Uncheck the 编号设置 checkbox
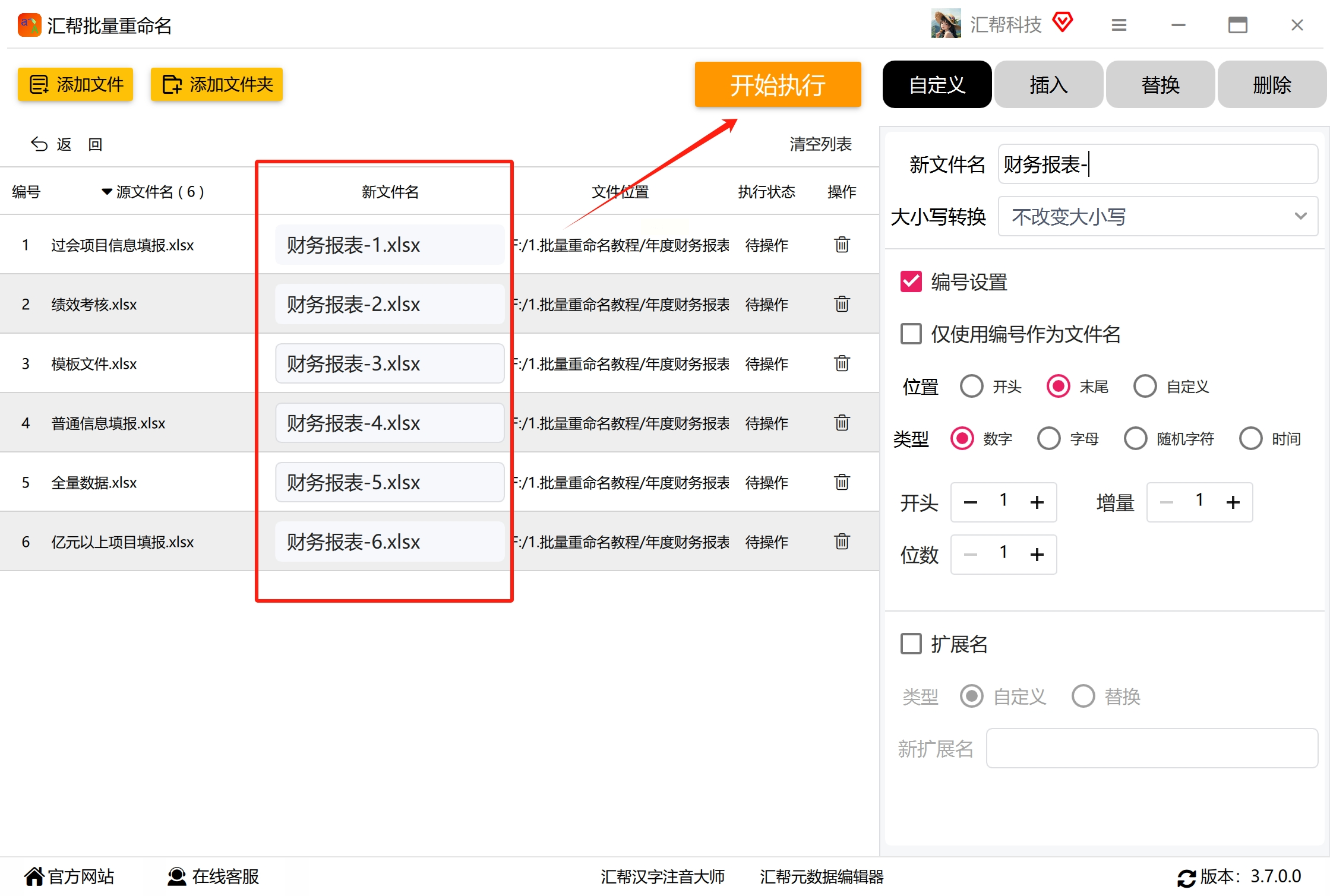 point(911,281)
